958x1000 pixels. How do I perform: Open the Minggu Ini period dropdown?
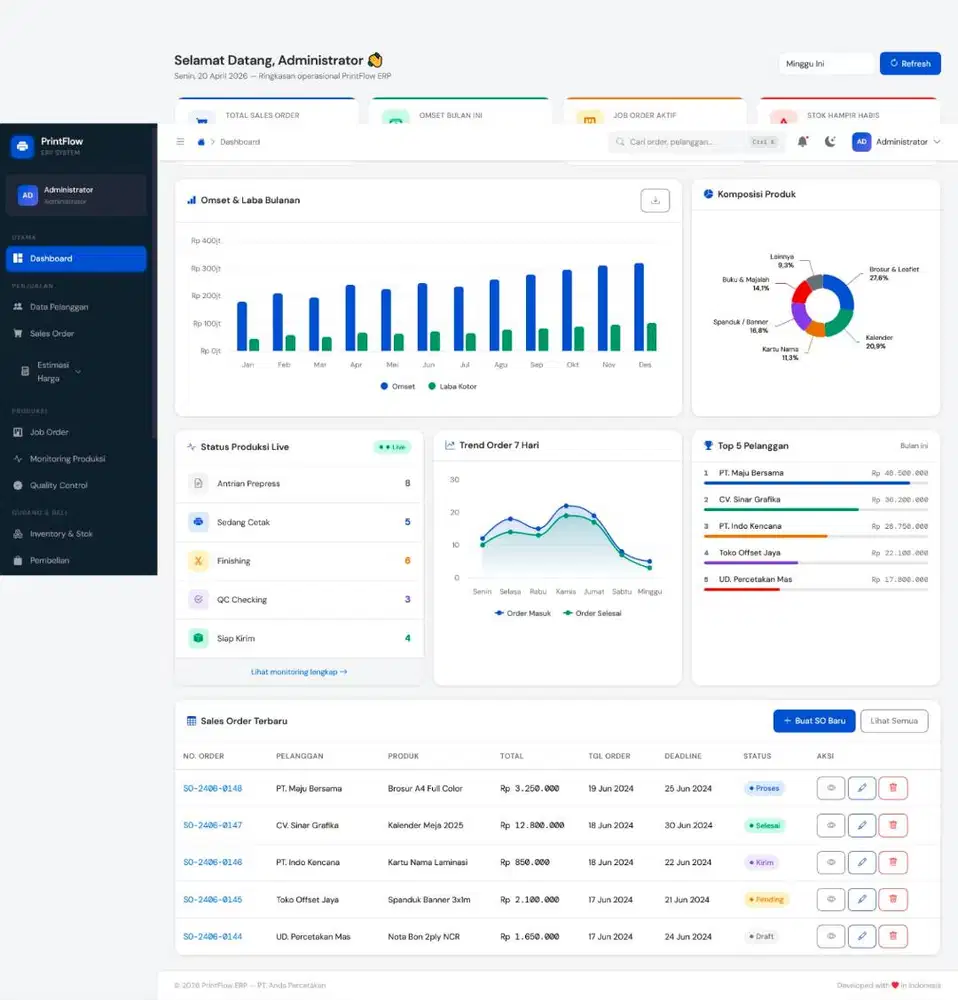pos(826,63)
